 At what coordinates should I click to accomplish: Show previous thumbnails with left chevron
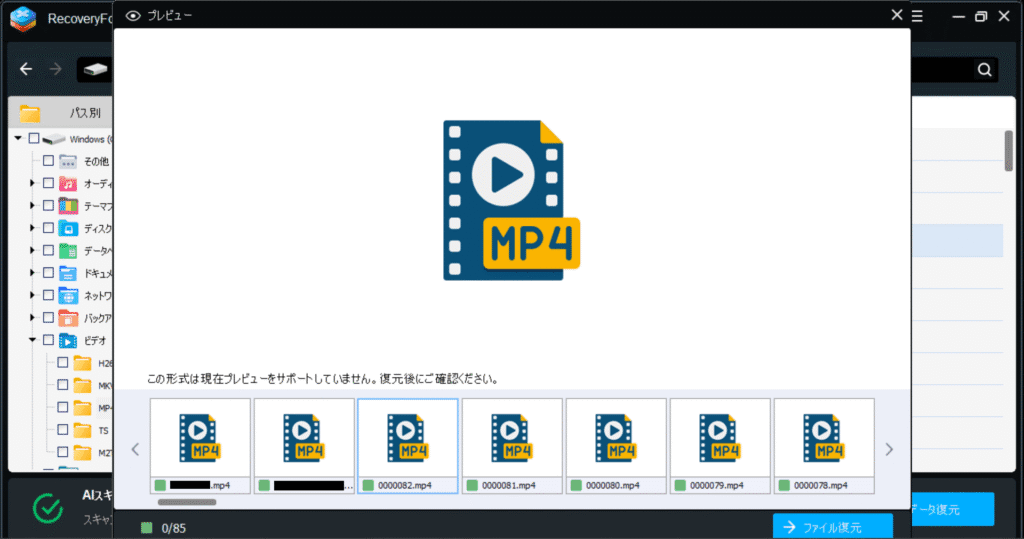point(135,449)
